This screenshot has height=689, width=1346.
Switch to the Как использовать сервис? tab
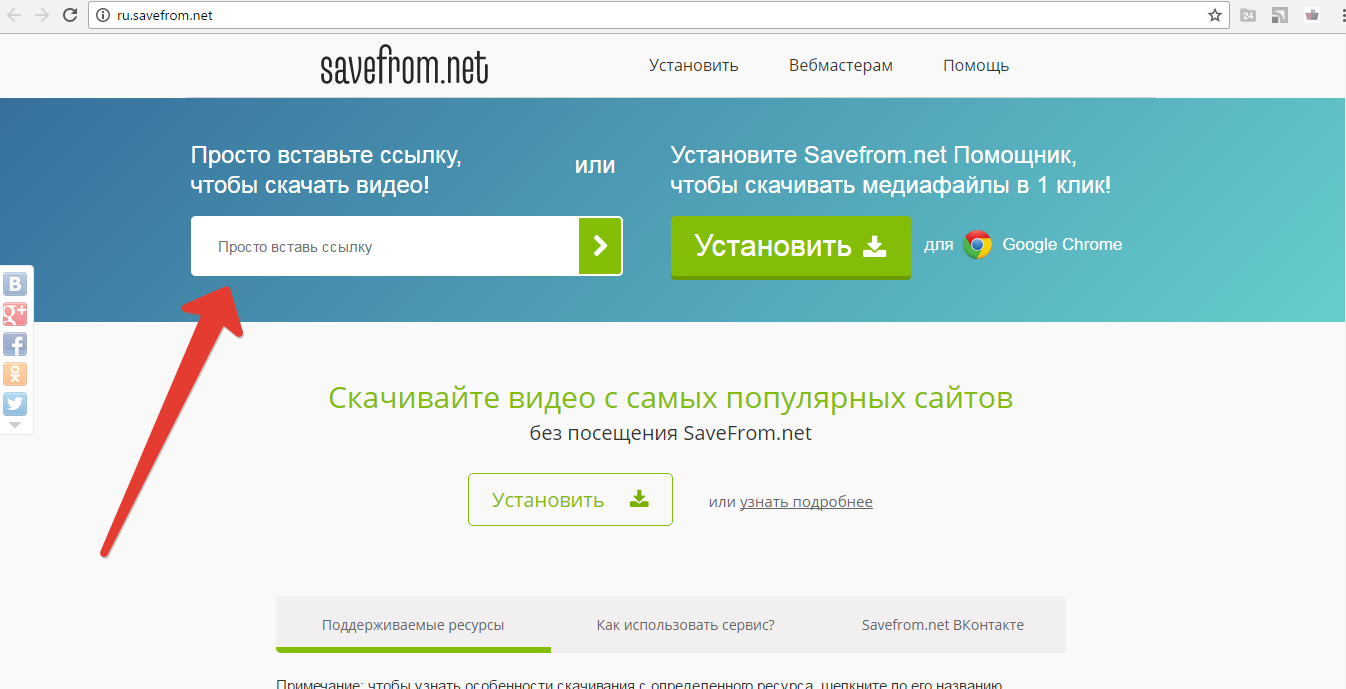(685, 625)
